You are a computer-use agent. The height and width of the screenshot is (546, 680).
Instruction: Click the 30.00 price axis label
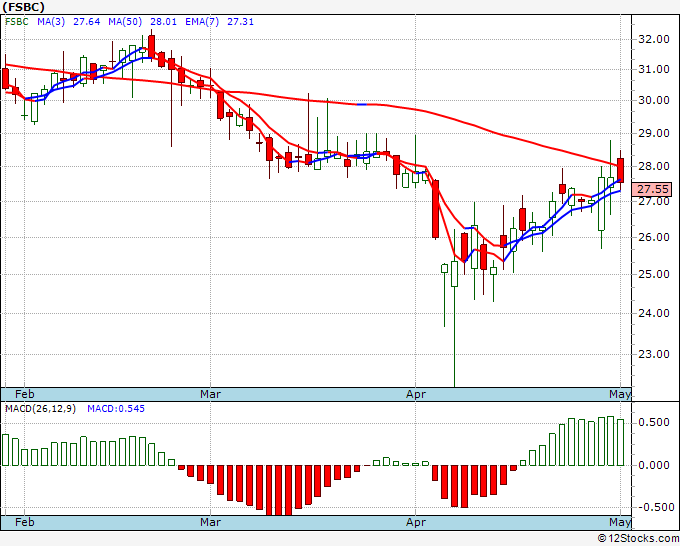(654, 100)
